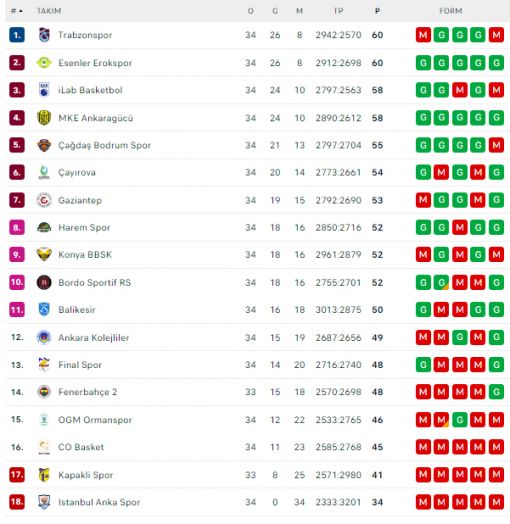The height and width of the screenshot is (524, 510).
Task: Sort standings by the TP column header
Action: tap(338, 11)
